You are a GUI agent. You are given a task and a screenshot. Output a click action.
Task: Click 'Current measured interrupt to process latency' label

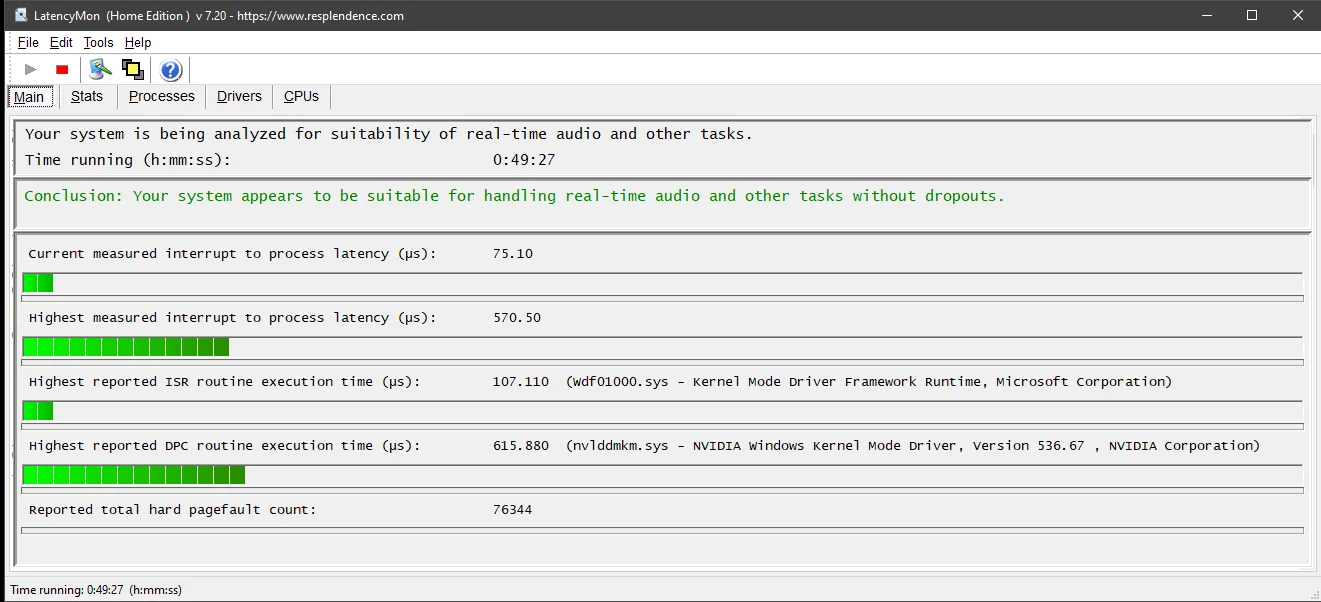[x=233, y=254]
